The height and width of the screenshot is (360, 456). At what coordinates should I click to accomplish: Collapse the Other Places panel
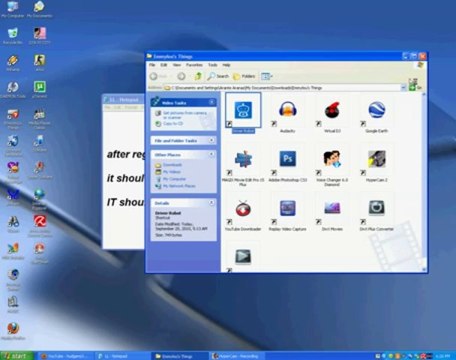[212, 154]
